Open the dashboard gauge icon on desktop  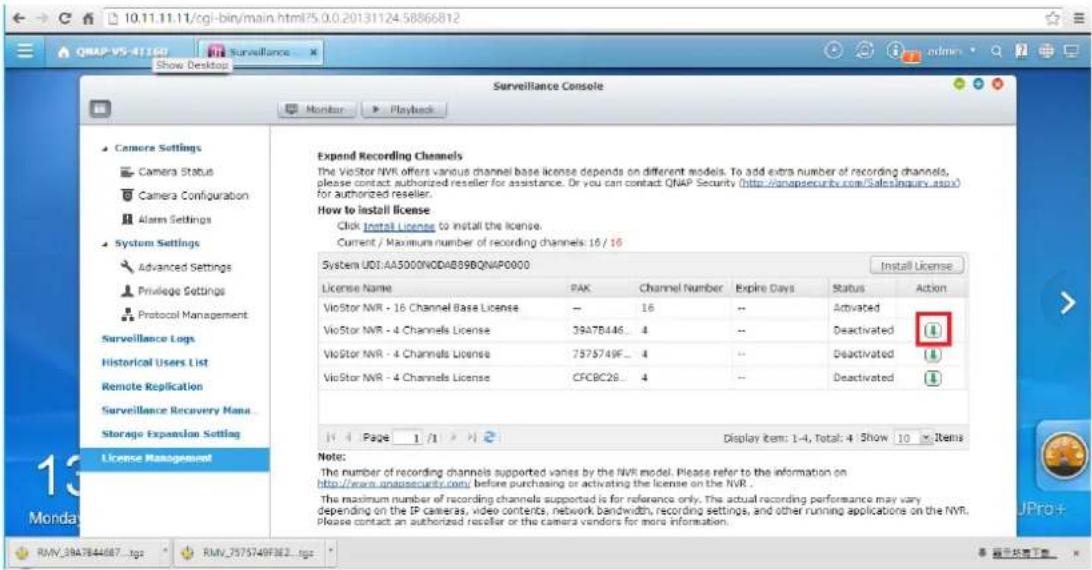(x=1063, y=456)
